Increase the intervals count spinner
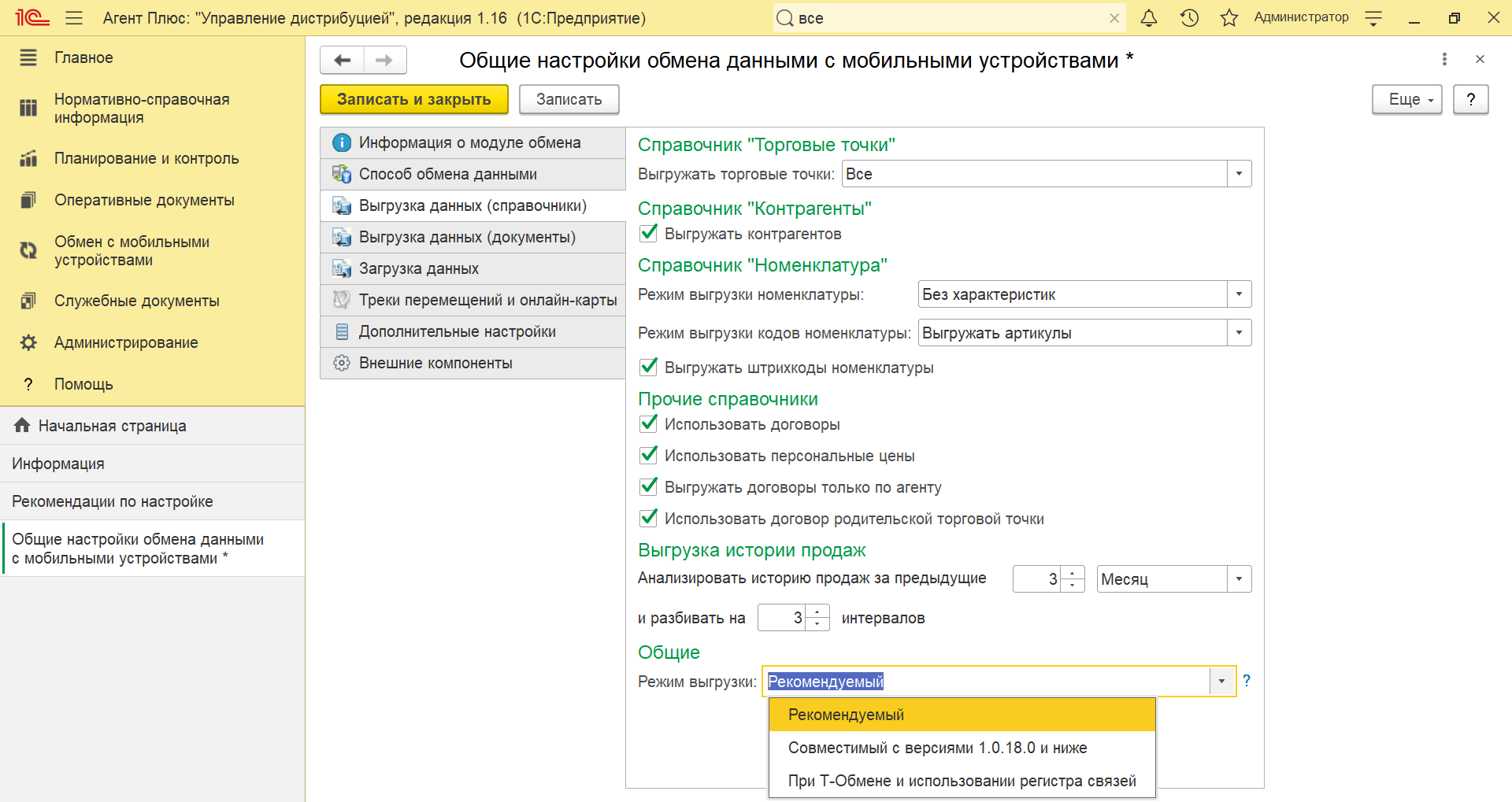This screenshot has height=802, width=1512. coord(817,612)
